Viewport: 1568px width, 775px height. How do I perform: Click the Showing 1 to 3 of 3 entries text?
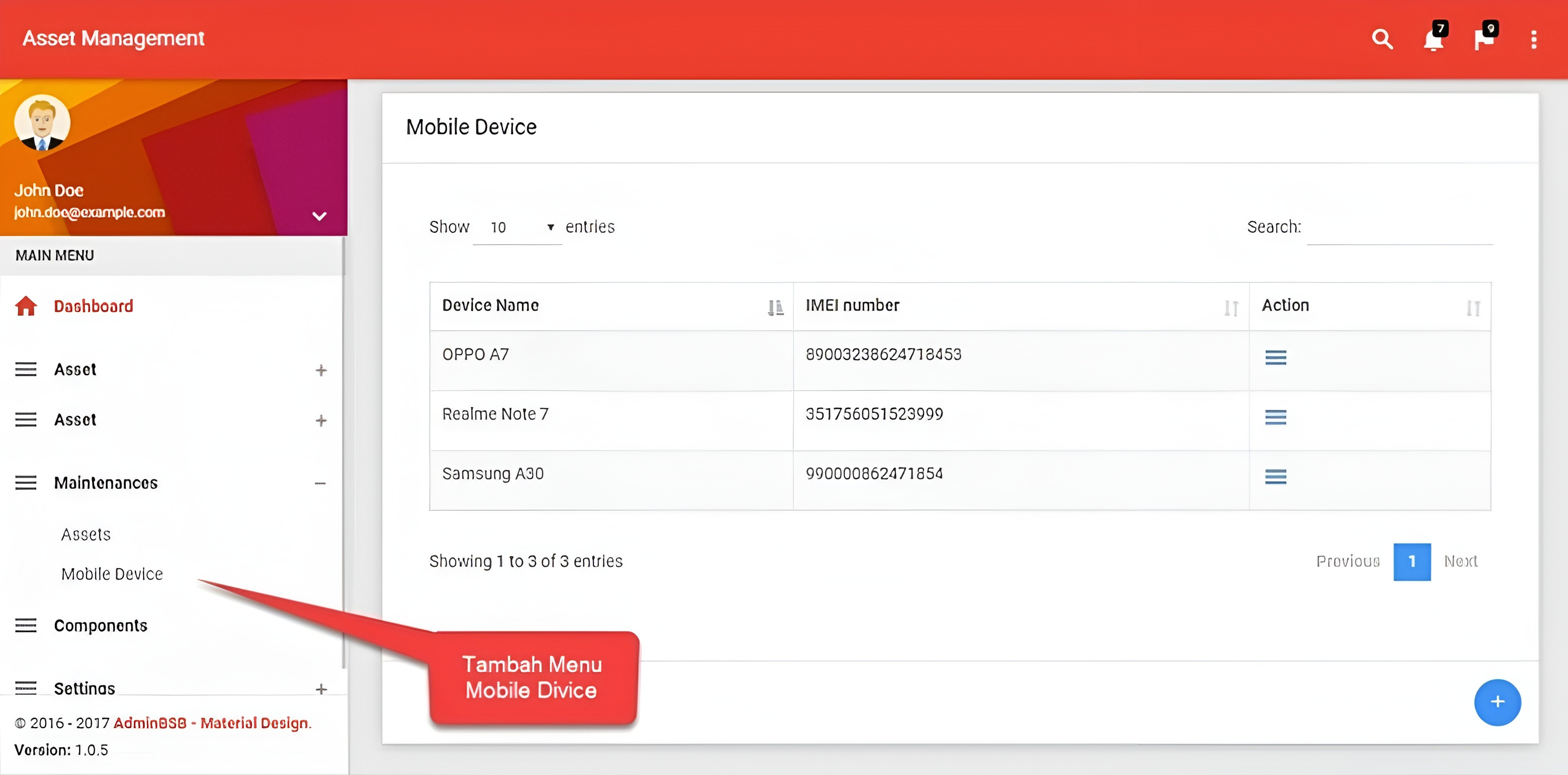(x=526, y=561)
